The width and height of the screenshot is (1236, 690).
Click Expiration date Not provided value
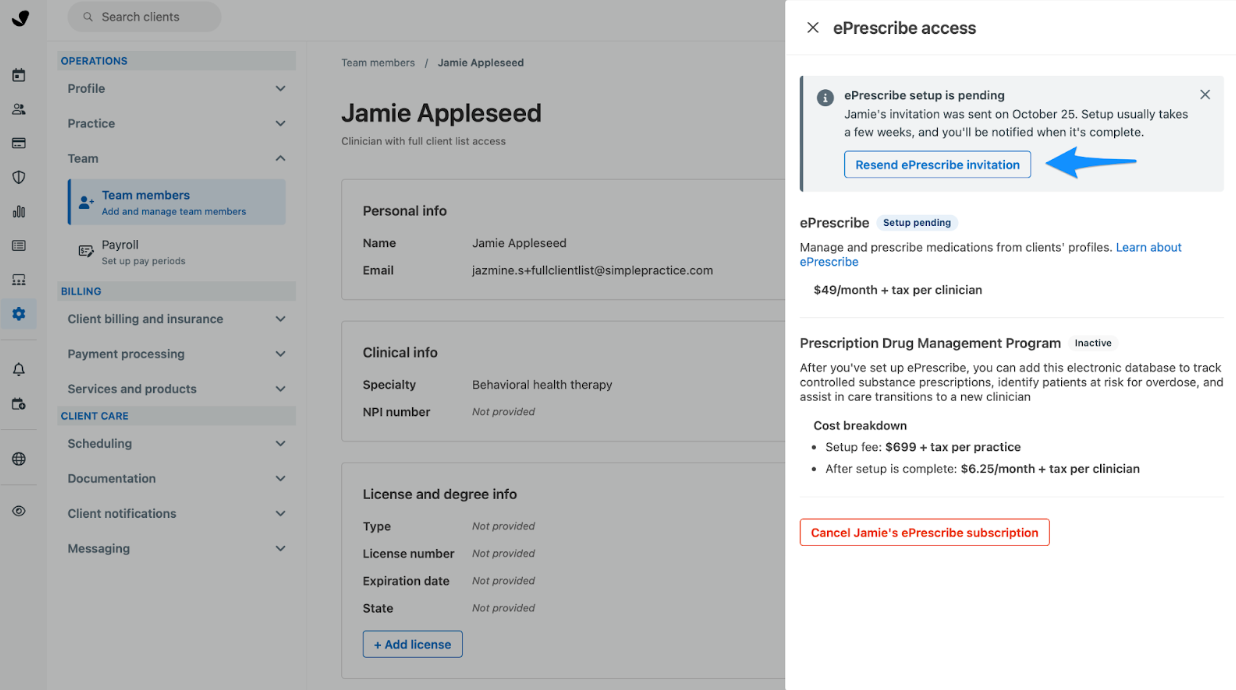click(503, 581)
